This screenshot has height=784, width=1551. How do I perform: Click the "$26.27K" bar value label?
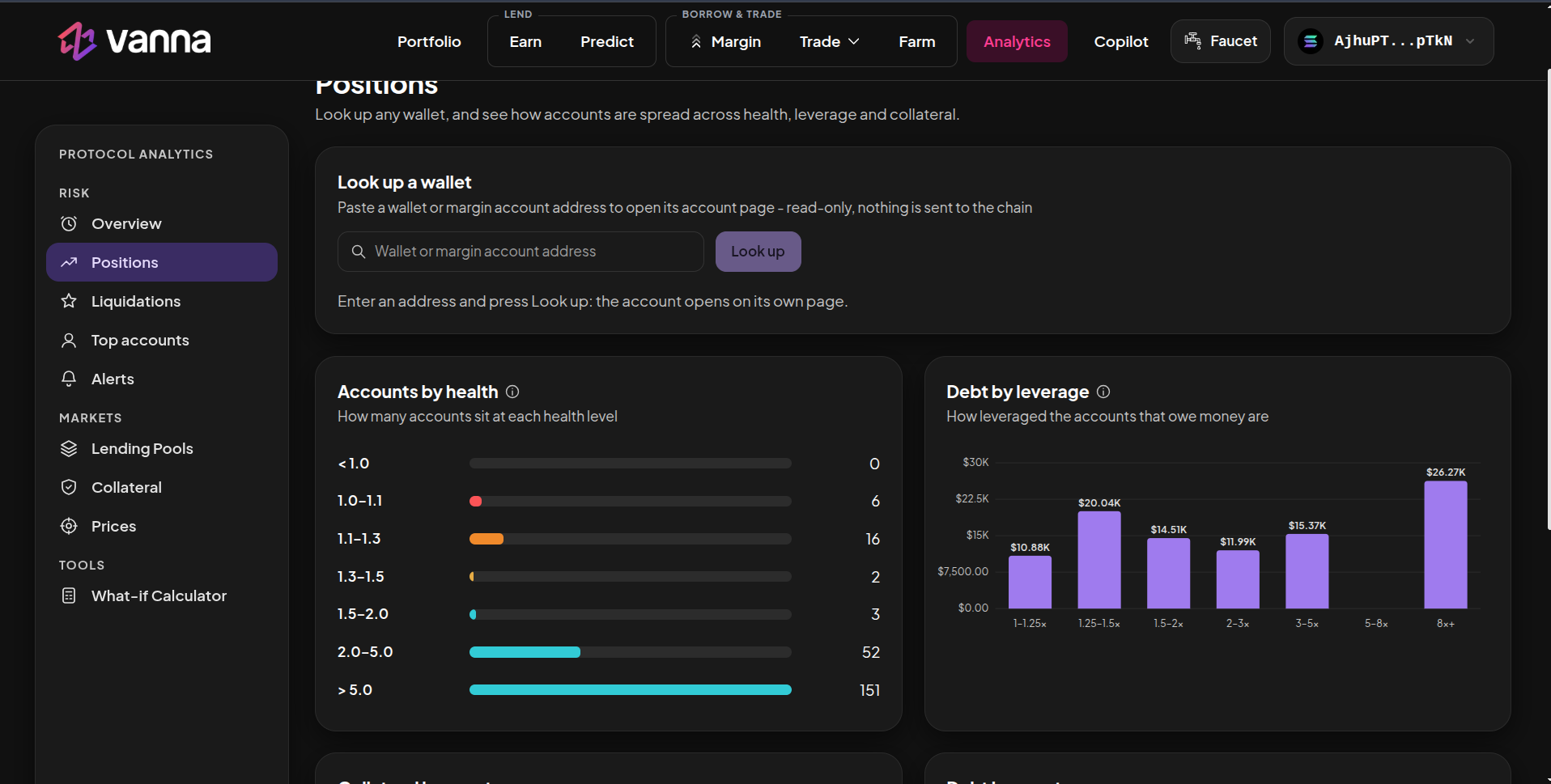pos(1446,472)
